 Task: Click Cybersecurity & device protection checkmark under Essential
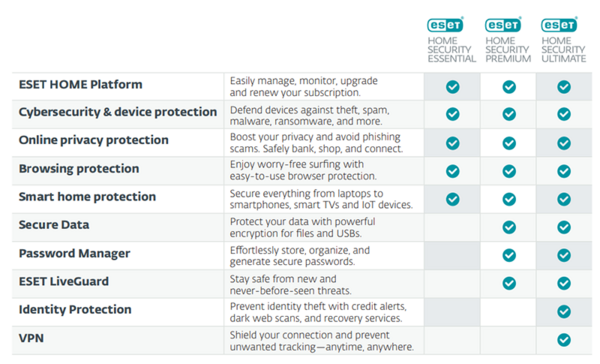(x=453, y=114)
